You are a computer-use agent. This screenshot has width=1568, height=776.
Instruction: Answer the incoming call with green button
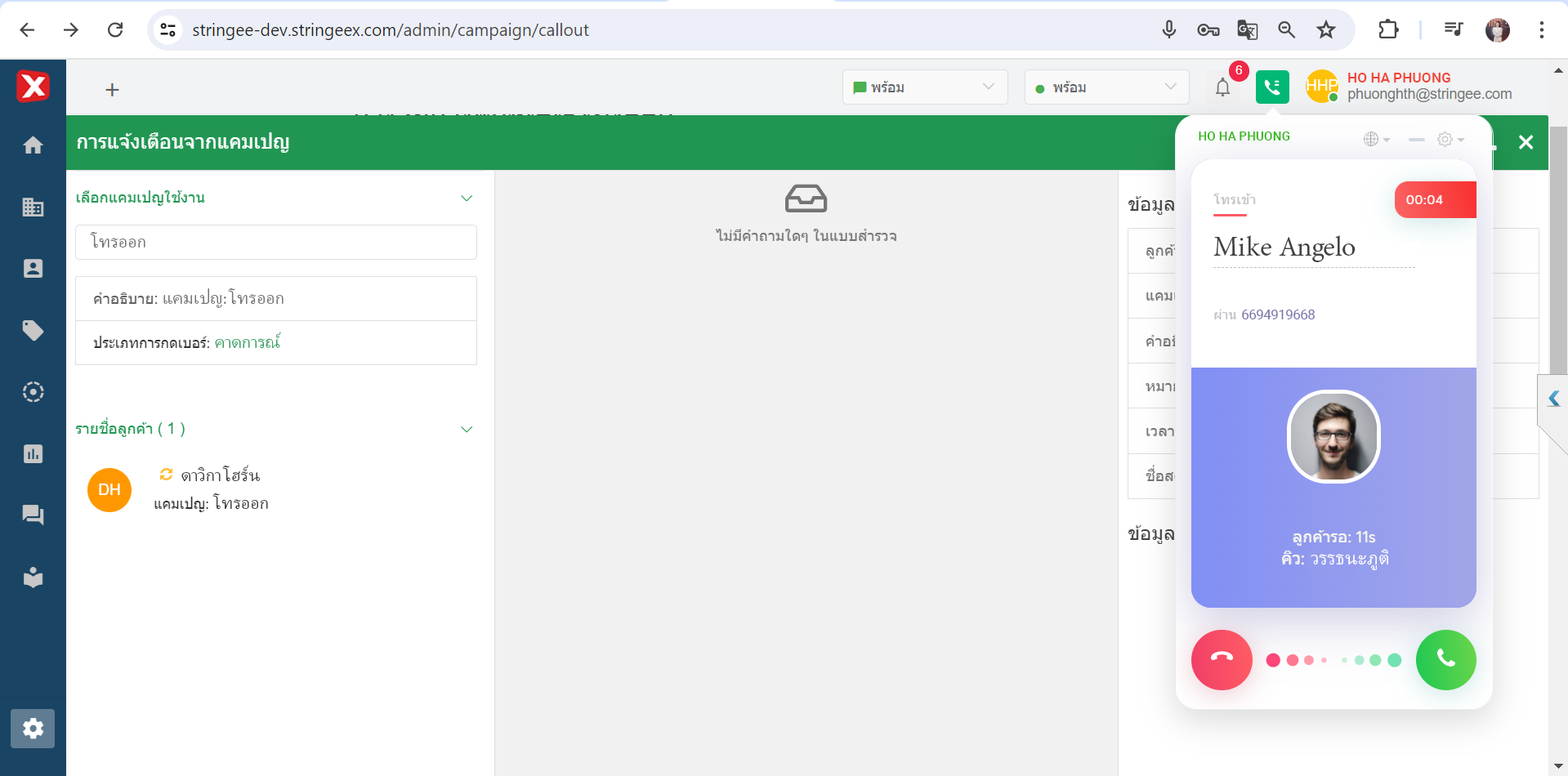point(1445,659)
